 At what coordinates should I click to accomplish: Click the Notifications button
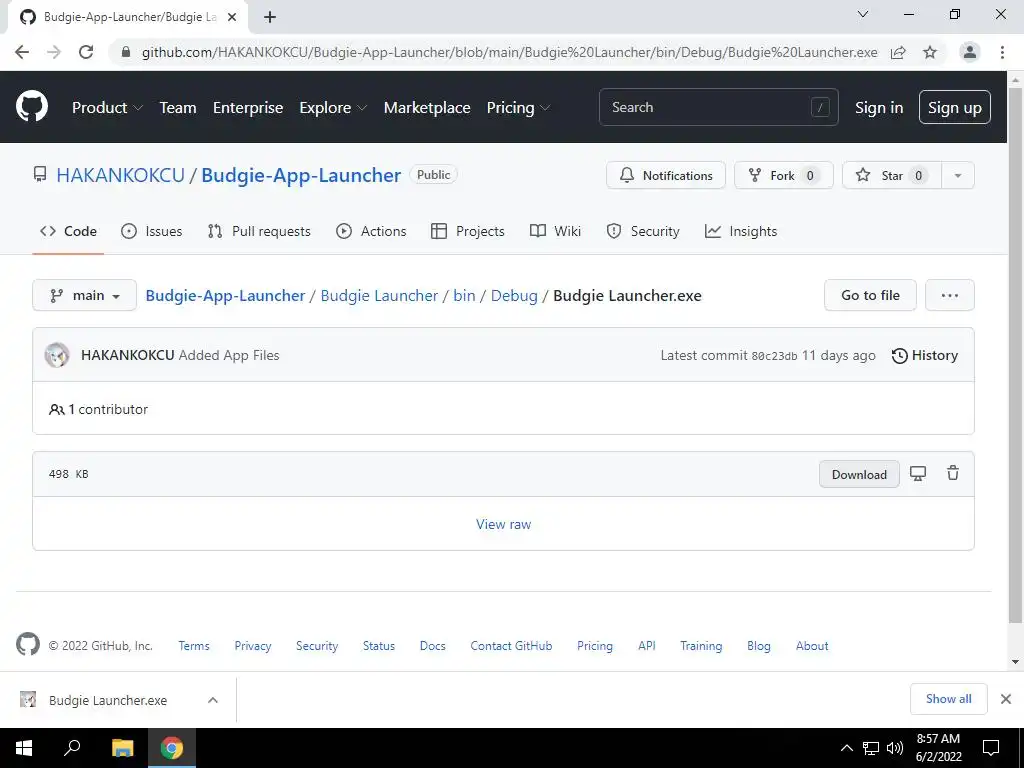[665, 175]
